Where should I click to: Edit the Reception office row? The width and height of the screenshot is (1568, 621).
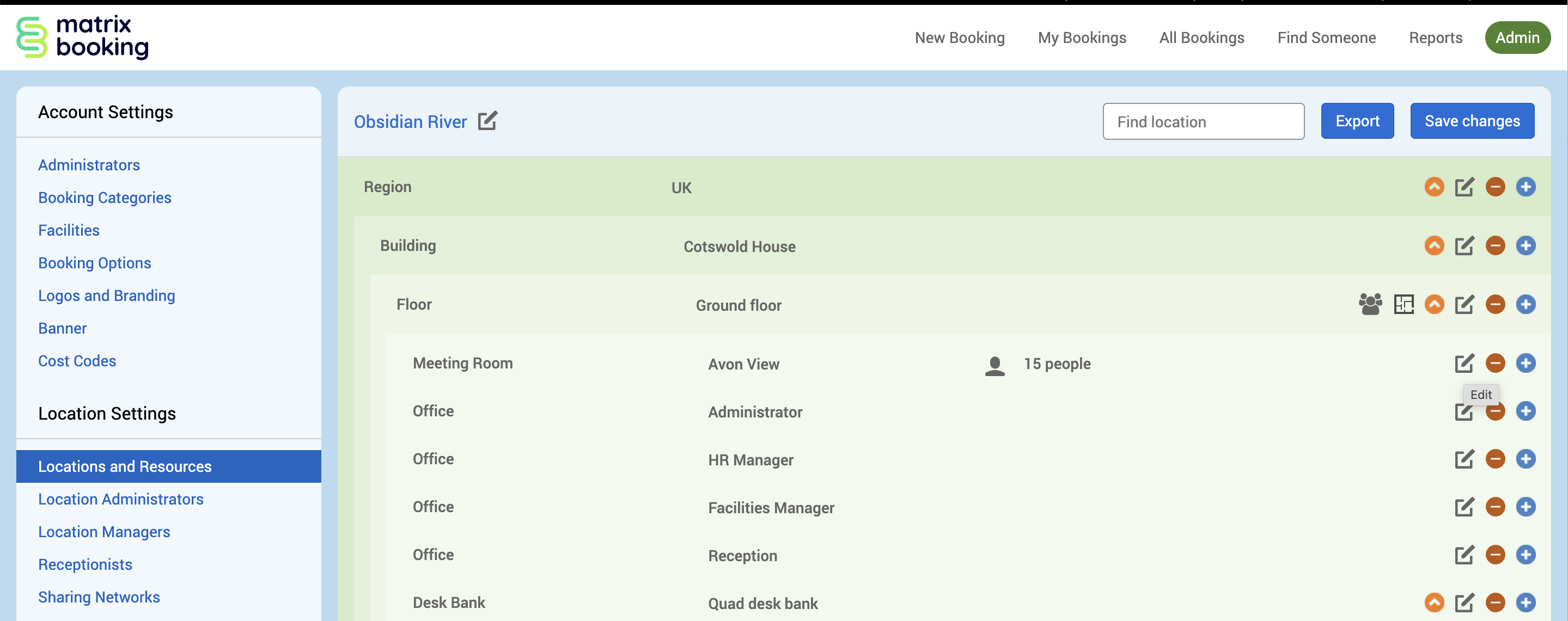point(1464,555)
